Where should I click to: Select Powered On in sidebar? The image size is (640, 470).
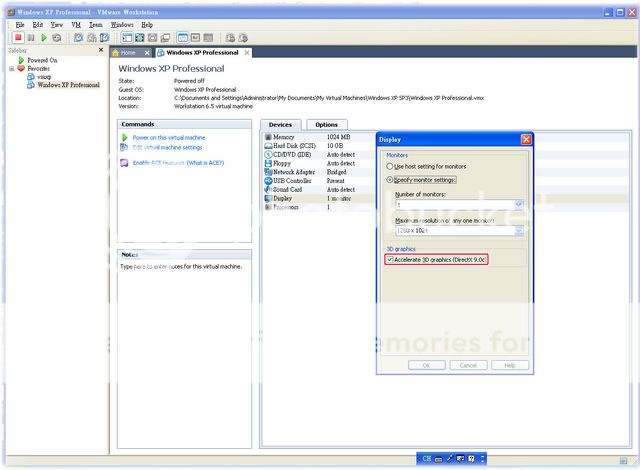point(42,60)
